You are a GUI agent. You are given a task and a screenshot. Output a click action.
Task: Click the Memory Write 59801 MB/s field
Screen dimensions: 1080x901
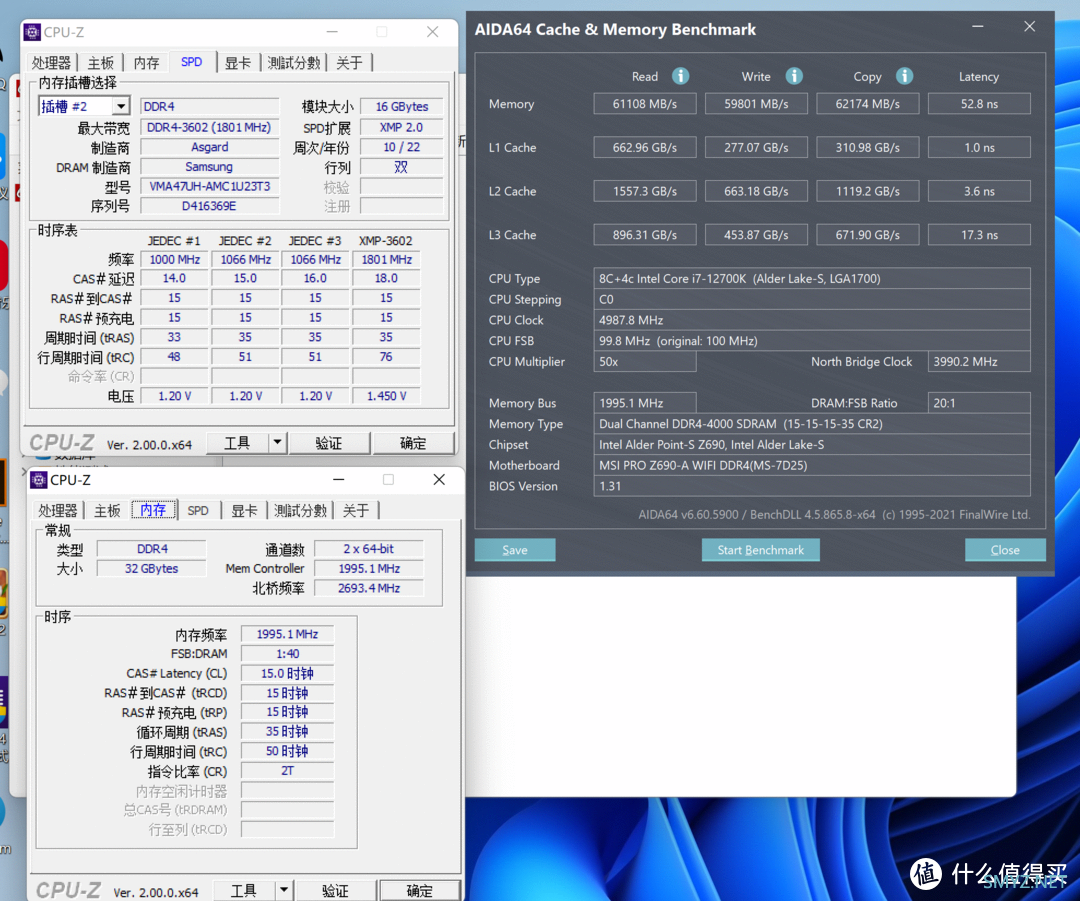[x=756, y=104]
